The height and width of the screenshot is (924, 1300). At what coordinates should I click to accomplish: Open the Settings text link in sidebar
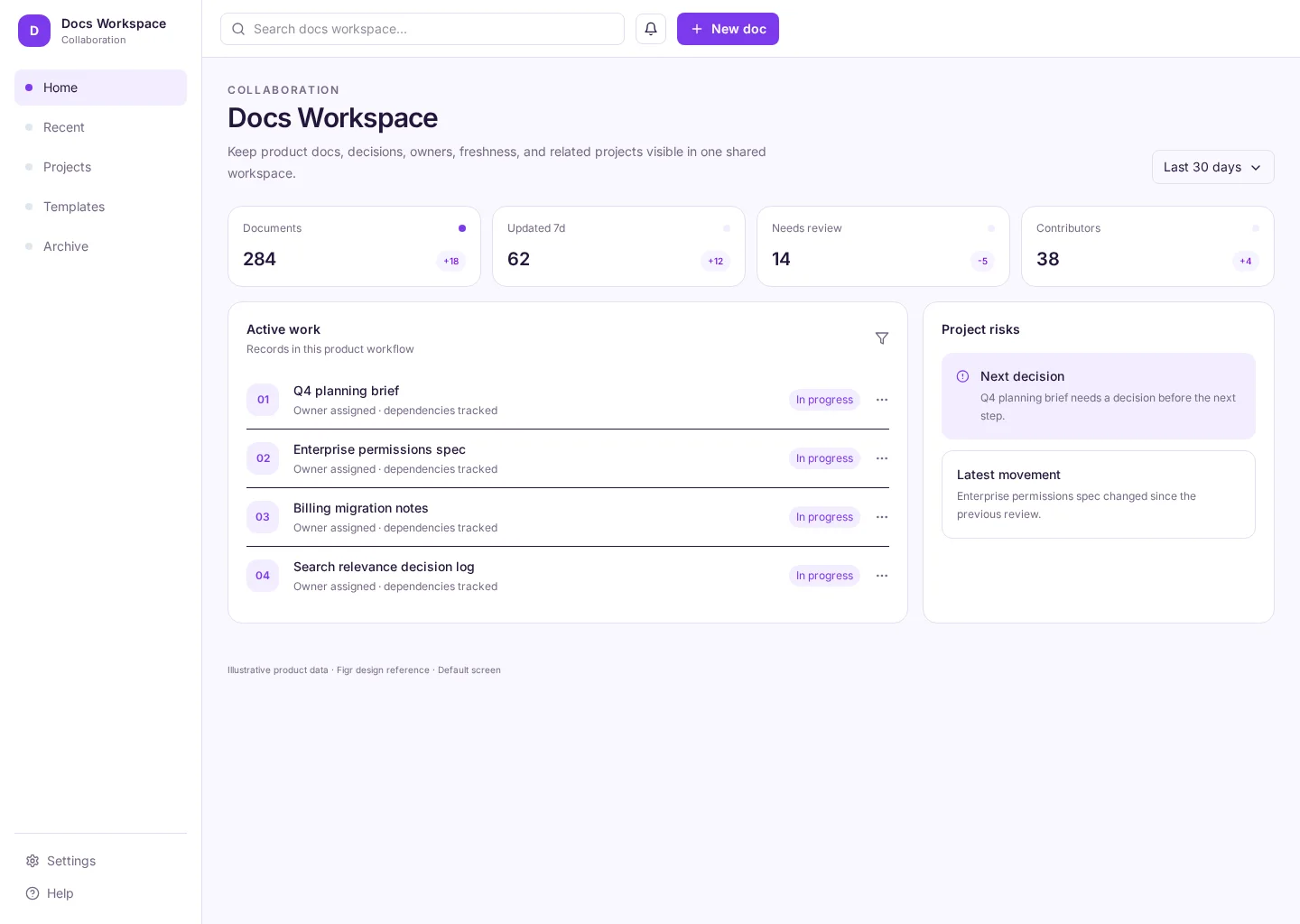pos(71,861)
